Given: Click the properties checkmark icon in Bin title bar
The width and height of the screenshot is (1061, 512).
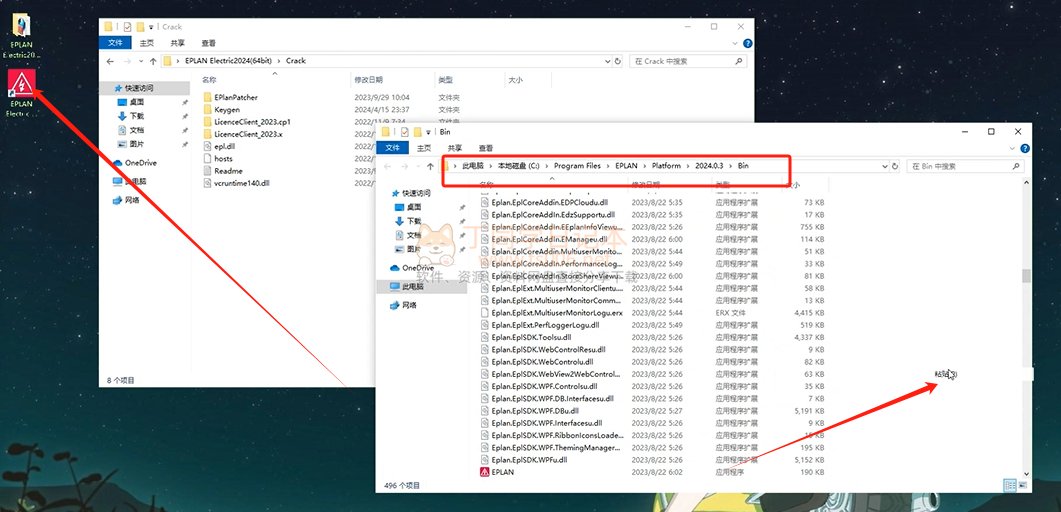Looking at the screenshot, I should [403, 132].
